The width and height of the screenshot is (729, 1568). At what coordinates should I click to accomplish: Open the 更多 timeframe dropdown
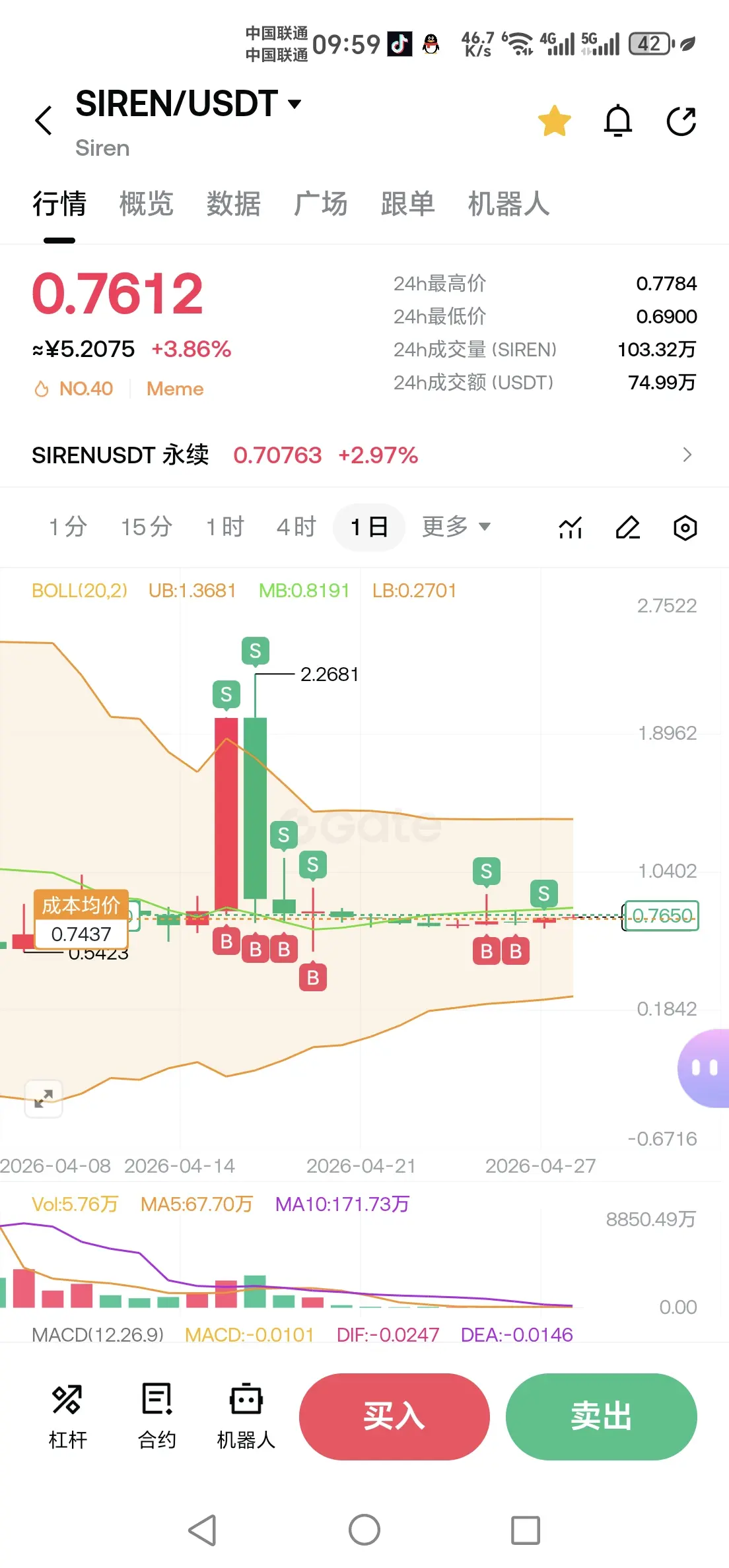456,527
